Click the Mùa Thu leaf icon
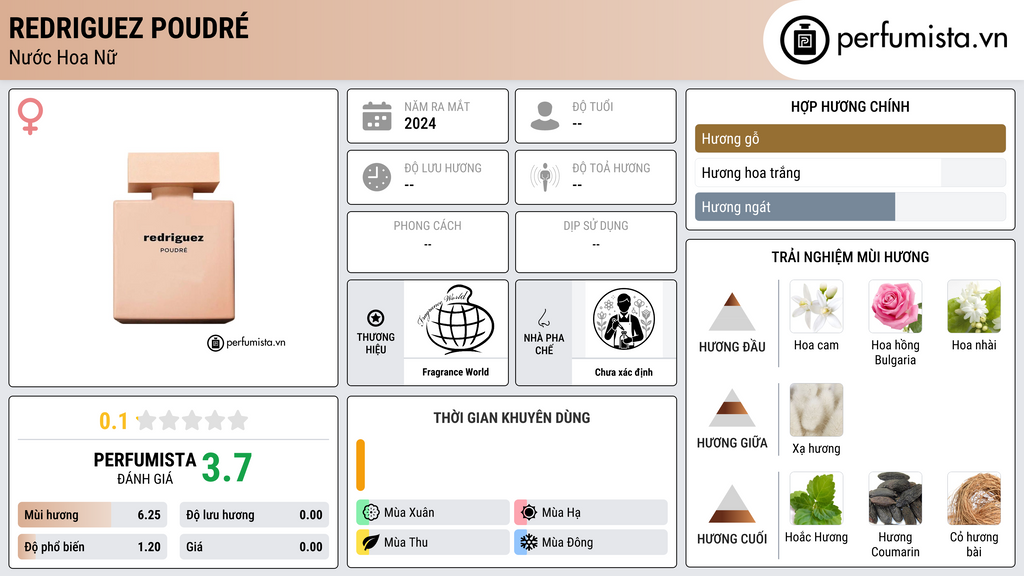This screenshot has width=1024, height=576. (370, 542)
